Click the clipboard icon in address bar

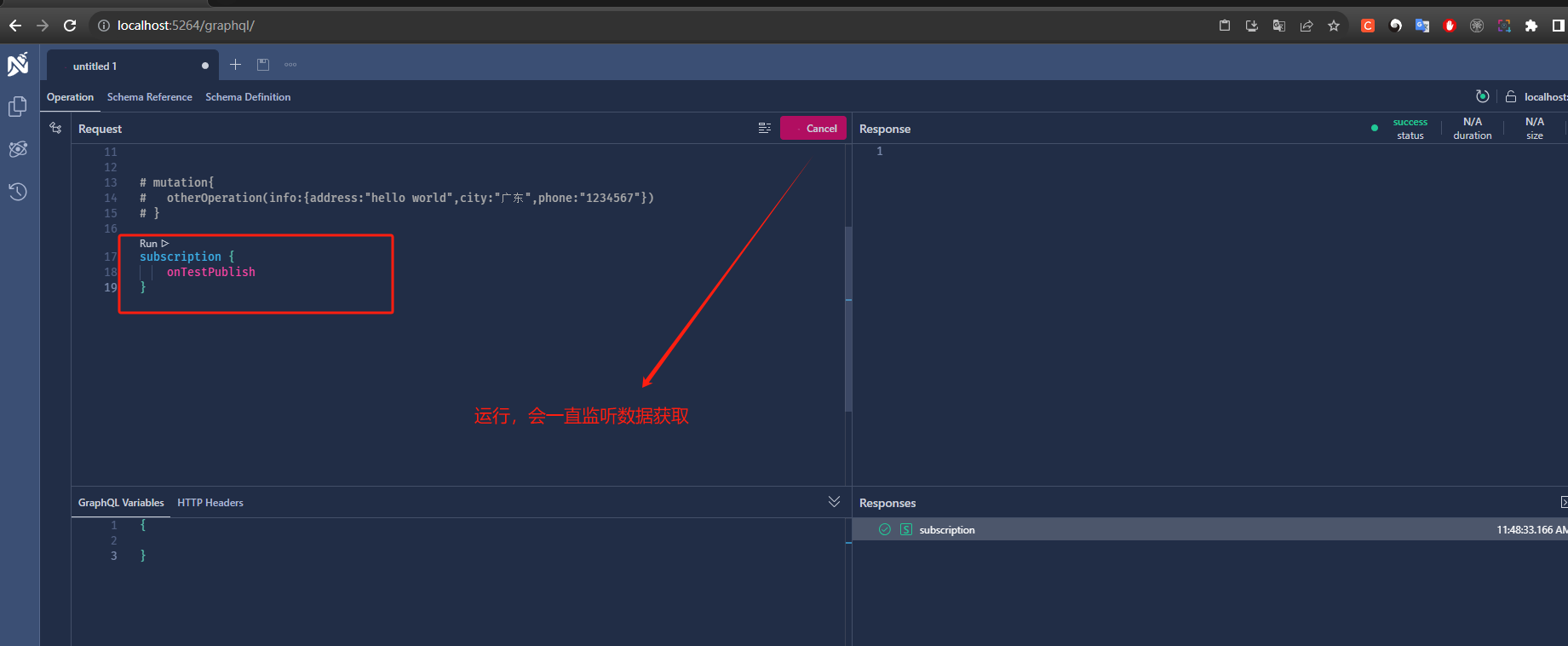1225,26
